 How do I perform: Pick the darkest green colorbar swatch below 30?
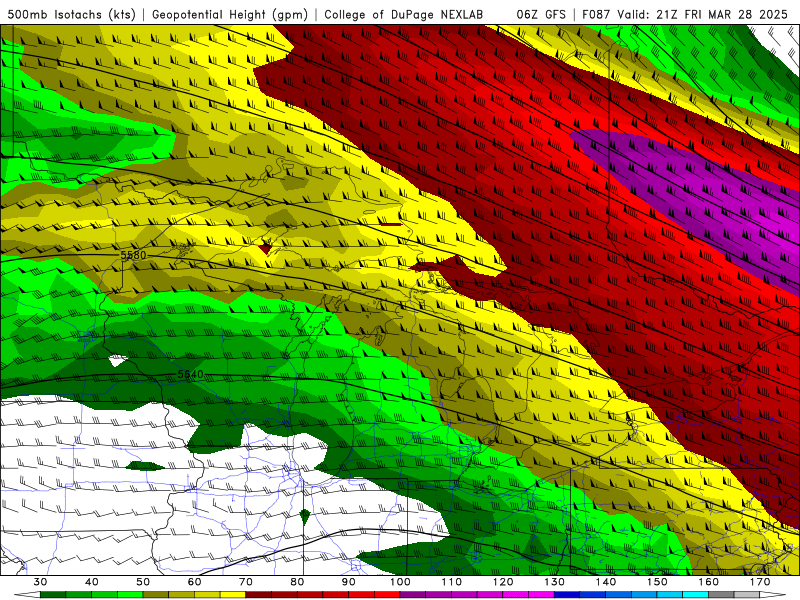click(53, 595)
